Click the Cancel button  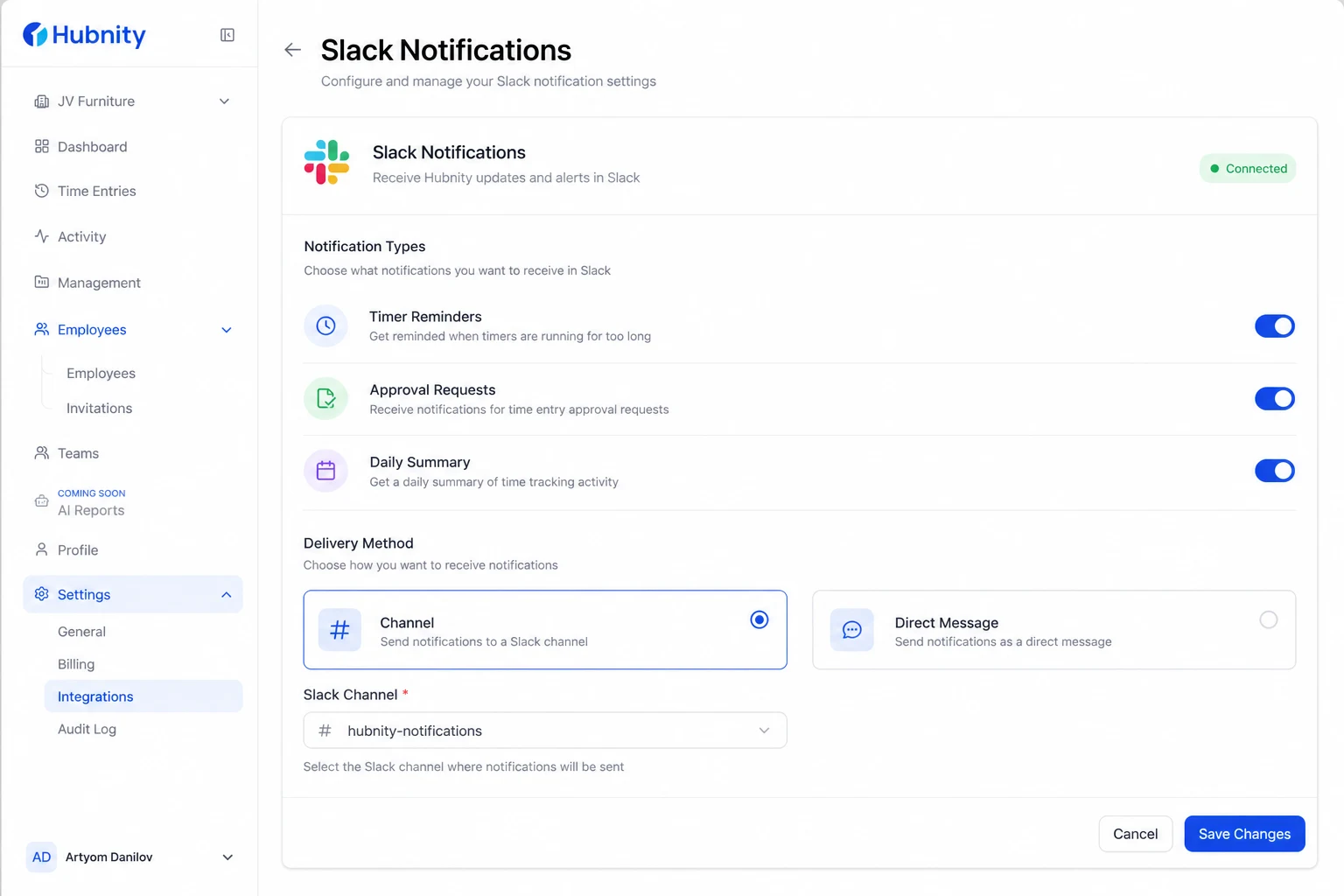click(x=1135, y=834)
